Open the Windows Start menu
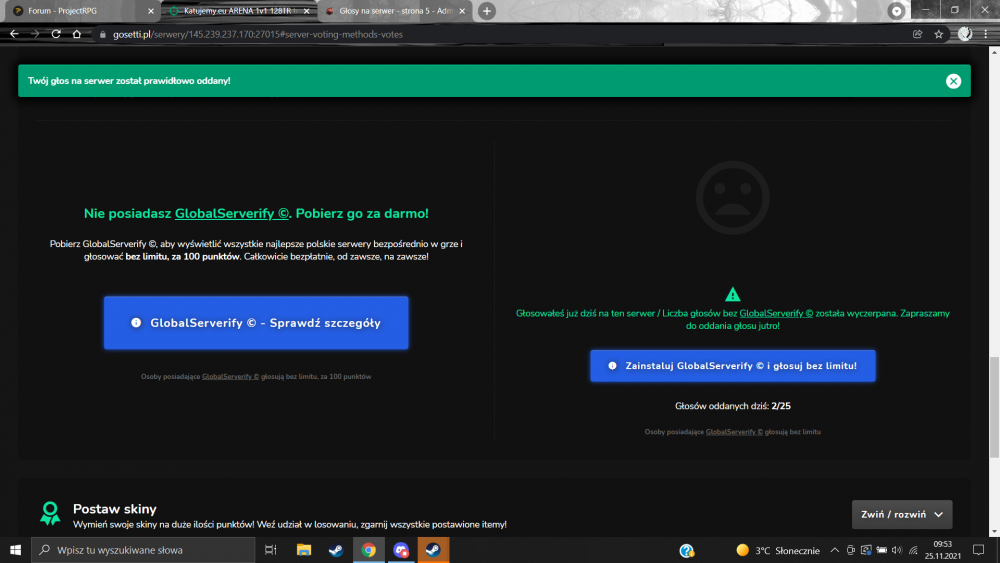Image resolution: width=1000 pixels, height=563 pixels. [15, 550]
